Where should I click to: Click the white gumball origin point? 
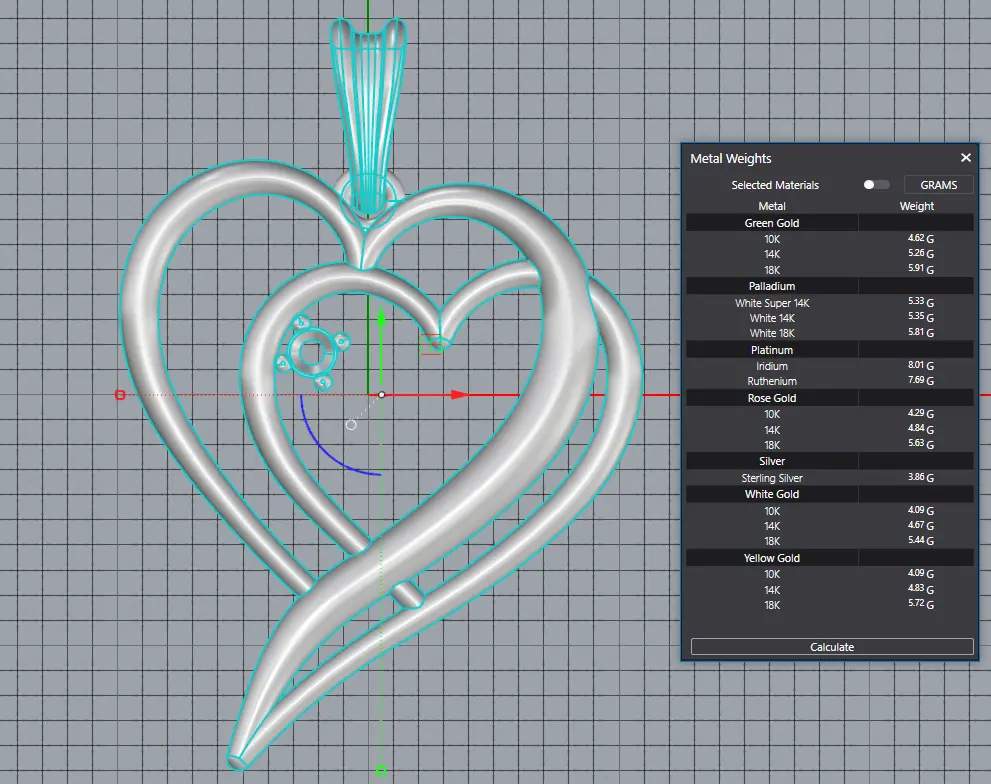[x=381, y=395]
